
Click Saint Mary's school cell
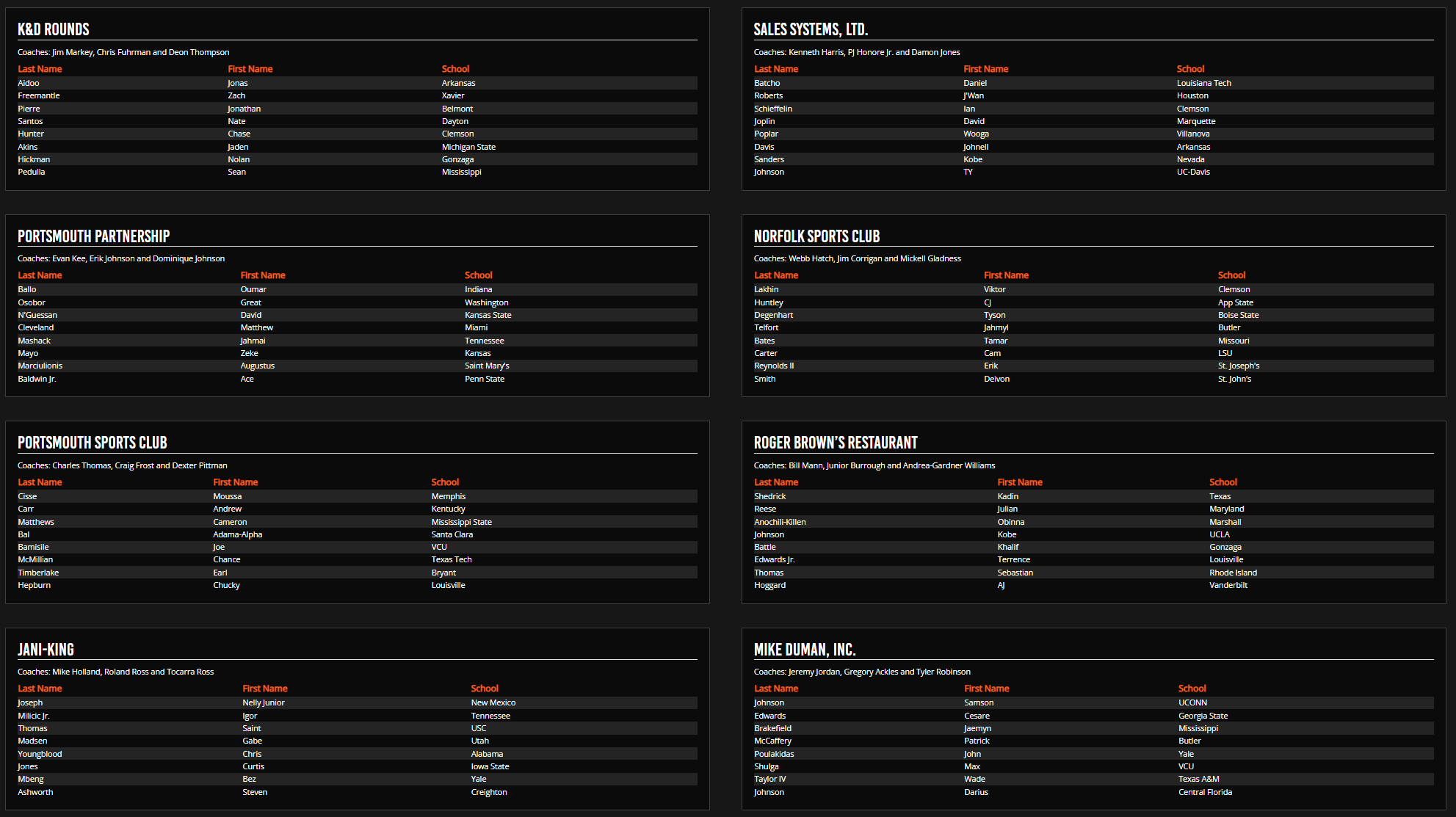[487, 366]
